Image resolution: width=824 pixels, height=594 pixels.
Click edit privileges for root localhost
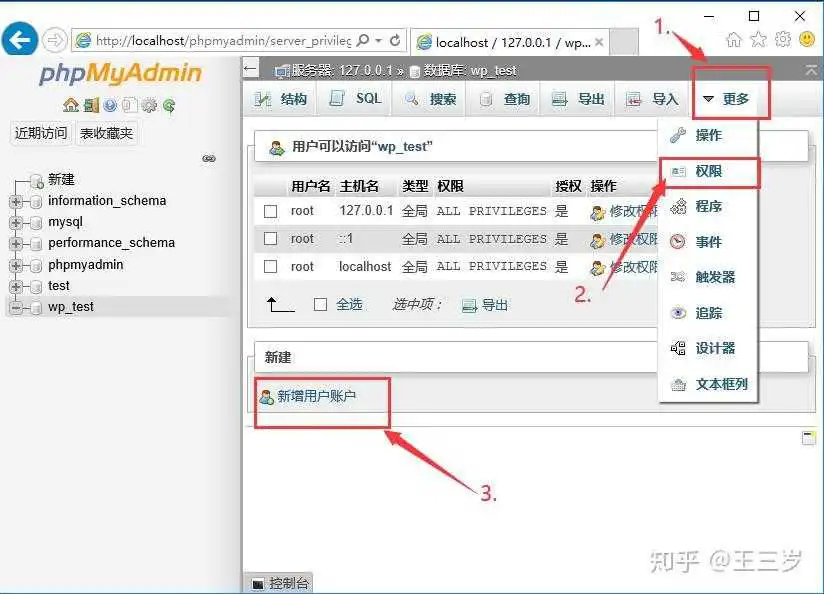624,267
